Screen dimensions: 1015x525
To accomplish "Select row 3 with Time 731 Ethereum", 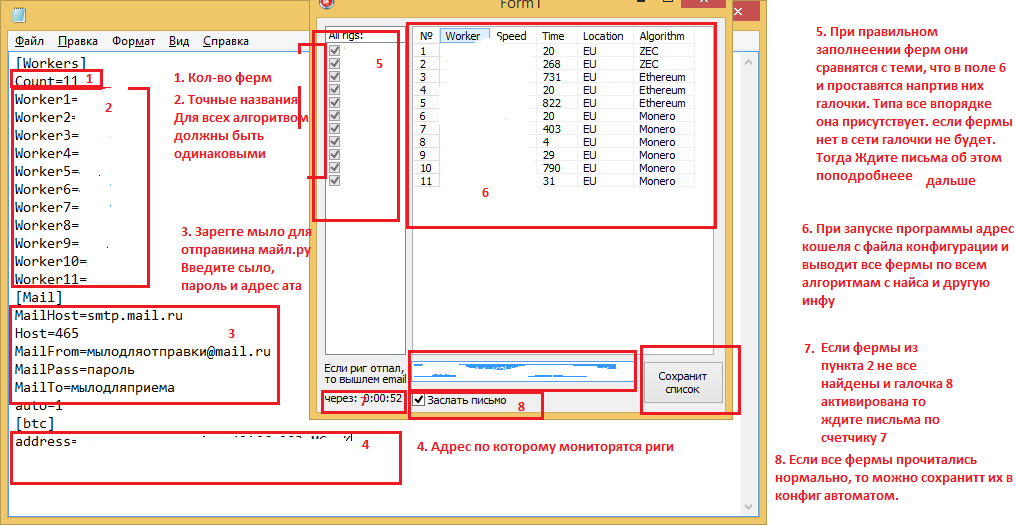I will pyautogui.click(x=554, y=77).
